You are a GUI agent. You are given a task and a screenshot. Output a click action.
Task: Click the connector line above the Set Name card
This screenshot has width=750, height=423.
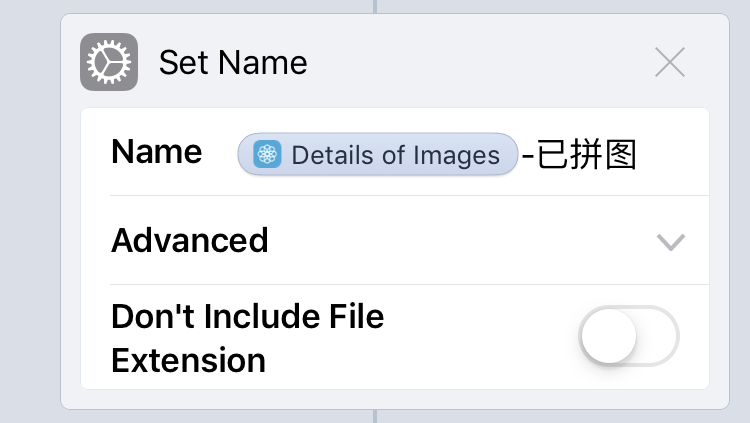[375, 6]
